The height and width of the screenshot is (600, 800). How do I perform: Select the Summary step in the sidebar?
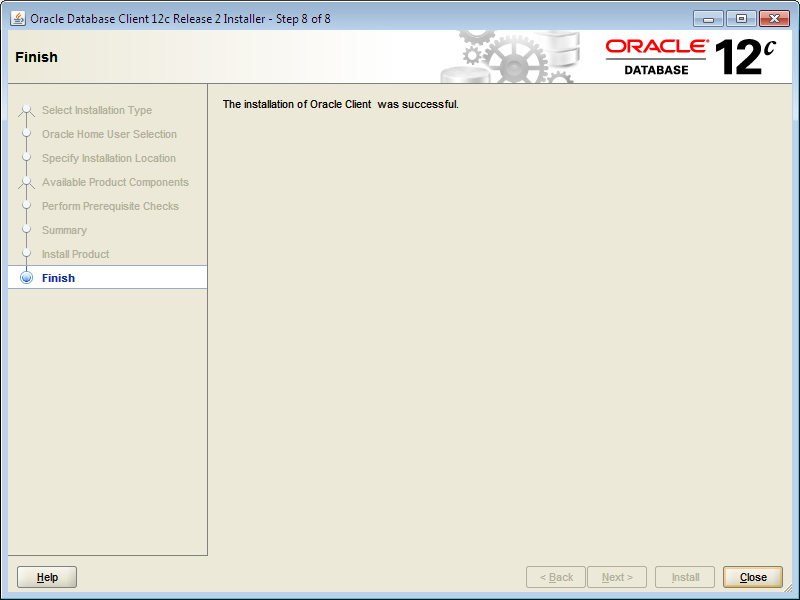pos(64,230)
